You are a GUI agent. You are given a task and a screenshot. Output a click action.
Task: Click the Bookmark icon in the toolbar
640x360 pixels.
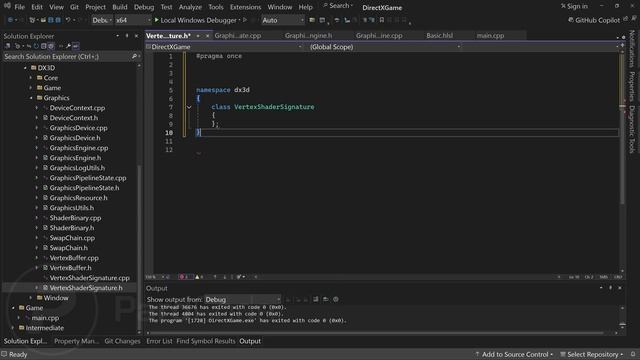click(x=382, y=20)
